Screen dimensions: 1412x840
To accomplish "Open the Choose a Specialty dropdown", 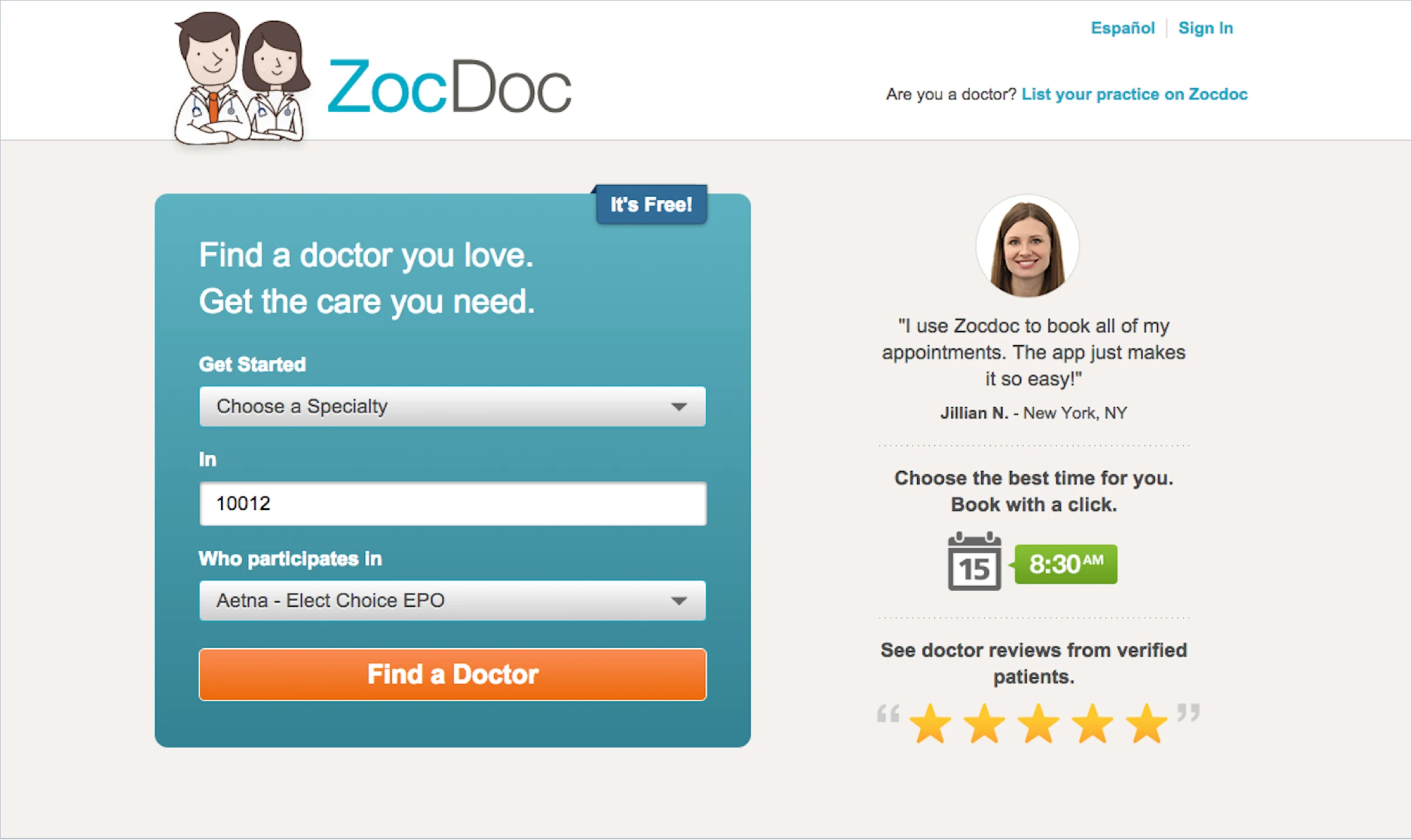I will [452, 406].
